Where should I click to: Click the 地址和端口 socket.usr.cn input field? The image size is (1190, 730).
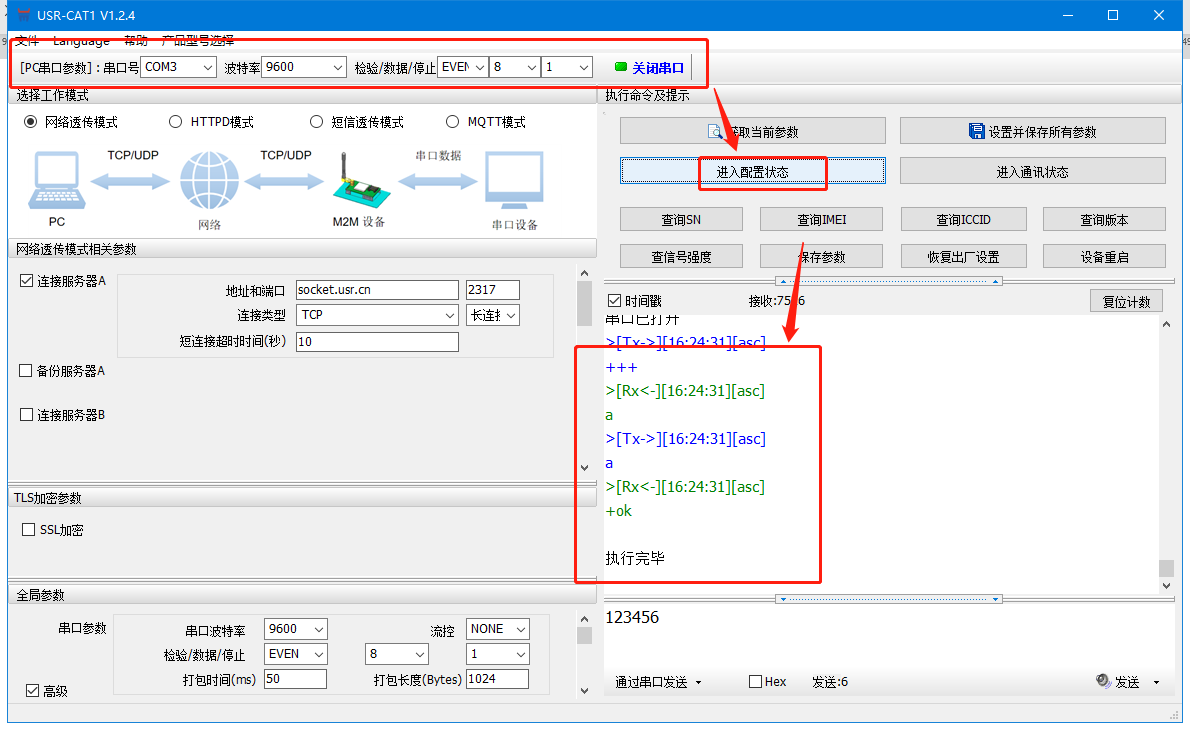[376, 290]
